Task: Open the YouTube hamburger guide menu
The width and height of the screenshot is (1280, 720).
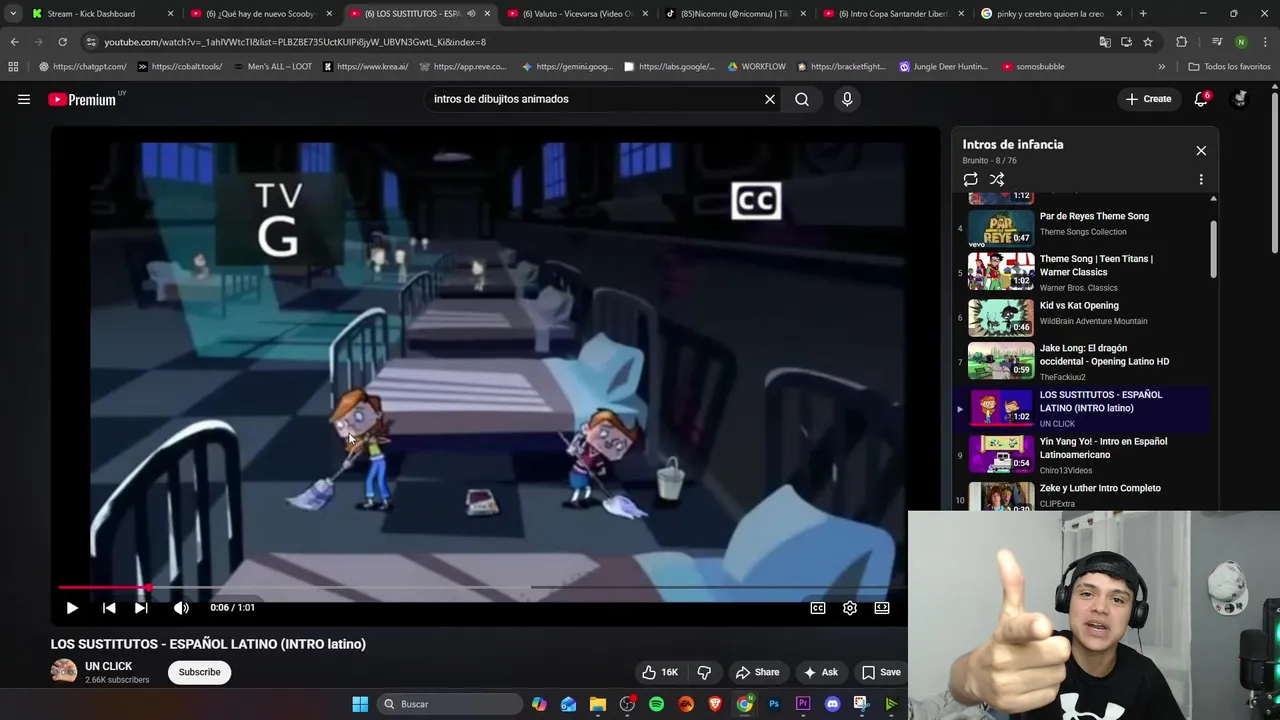Action: (x=24, y=99)
